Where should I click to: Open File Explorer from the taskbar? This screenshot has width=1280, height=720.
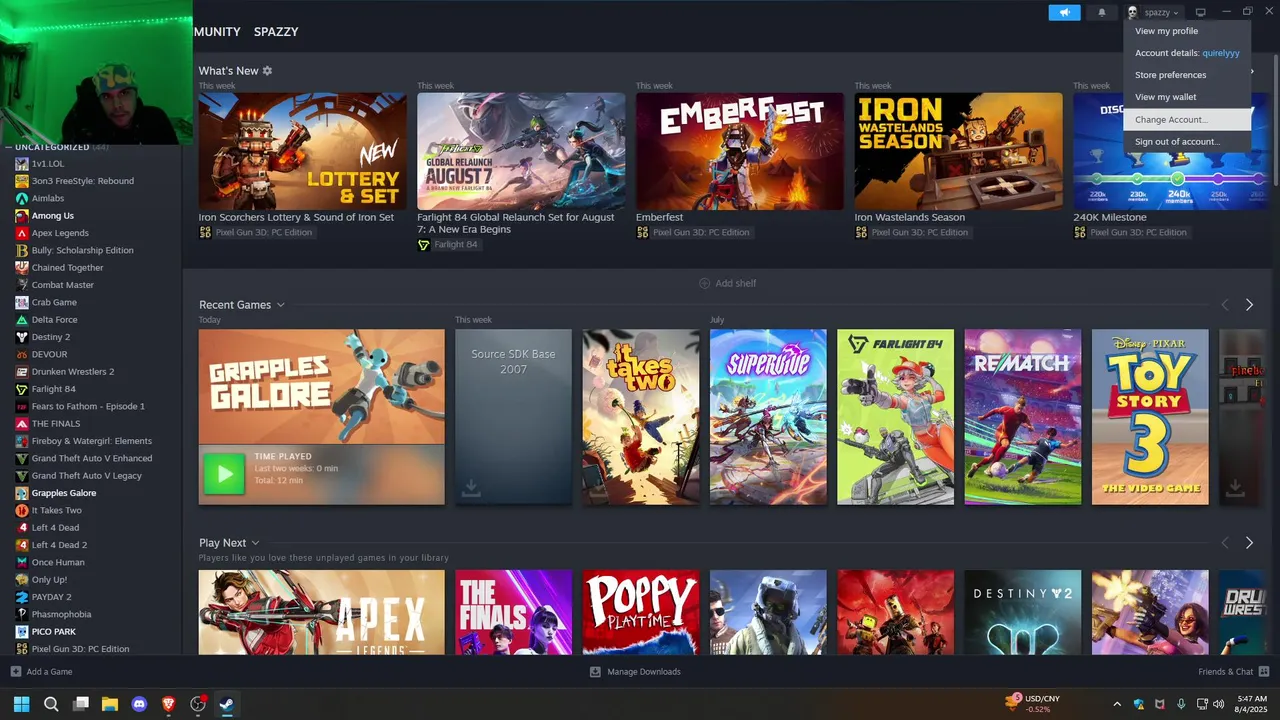[x=110, y=704]
